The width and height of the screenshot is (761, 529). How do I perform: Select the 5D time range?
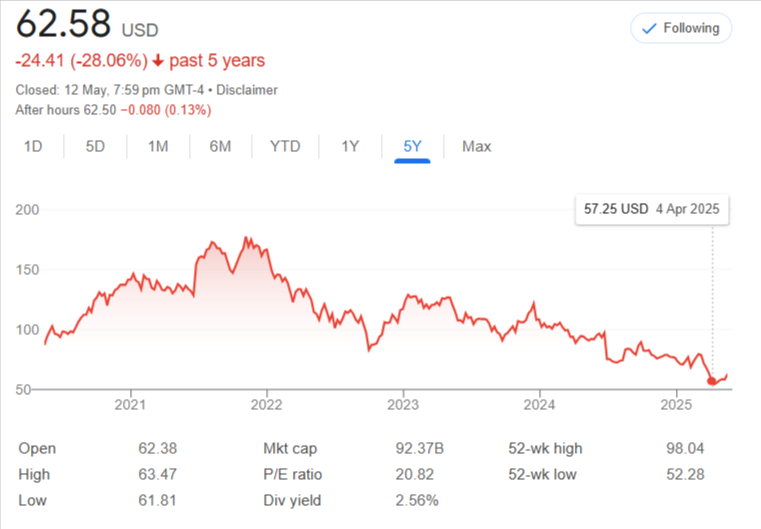(x=95, y=146)
